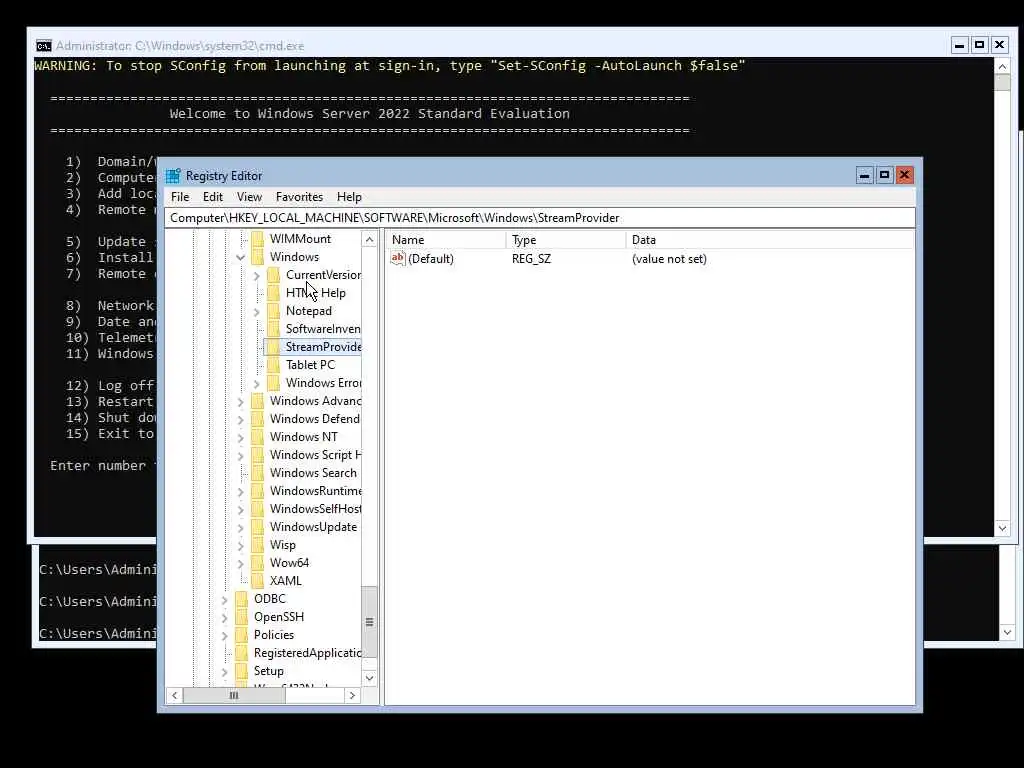Viewport: 1024px width, 768px height.
Task: Expand the ODBC key
Action: coord(225,600)
